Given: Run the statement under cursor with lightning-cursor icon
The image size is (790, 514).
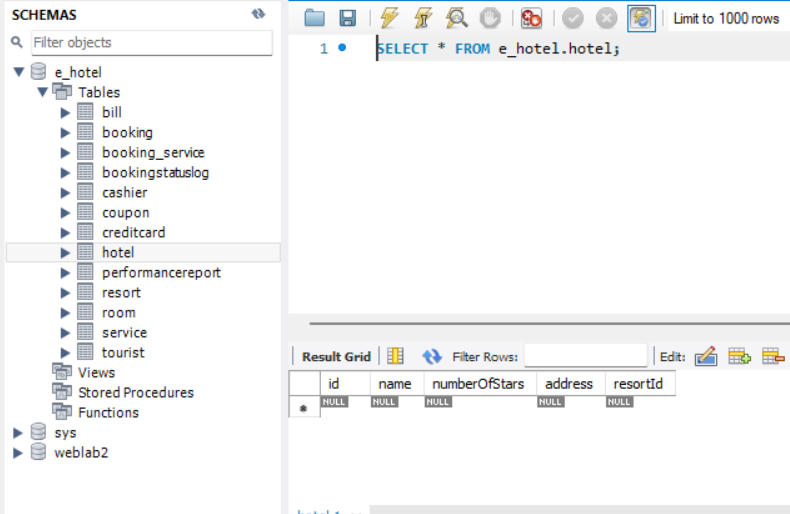Looking at the screenshot, I should tap(422, 18).
